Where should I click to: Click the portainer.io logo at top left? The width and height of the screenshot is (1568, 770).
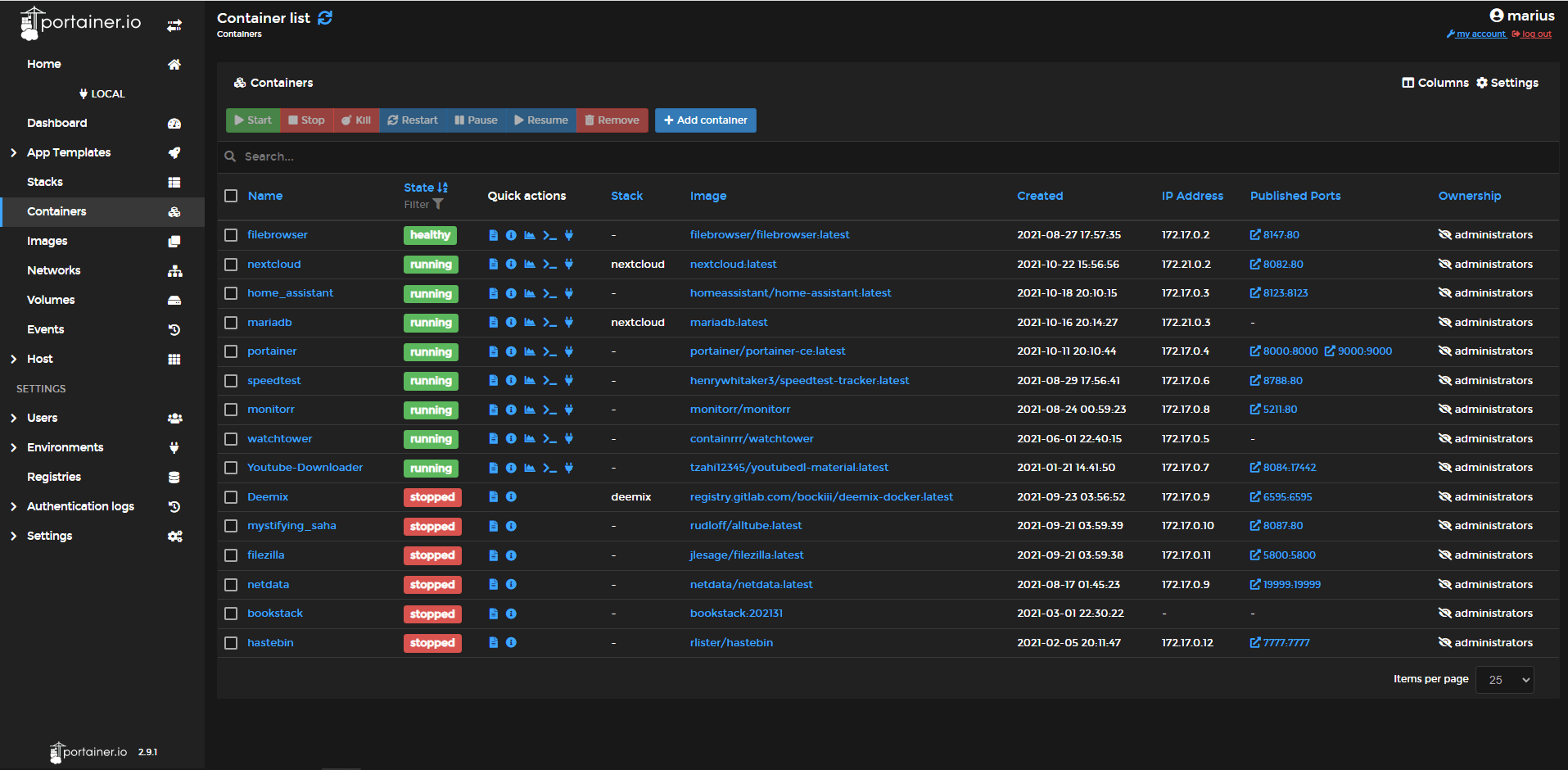point(80,23)
